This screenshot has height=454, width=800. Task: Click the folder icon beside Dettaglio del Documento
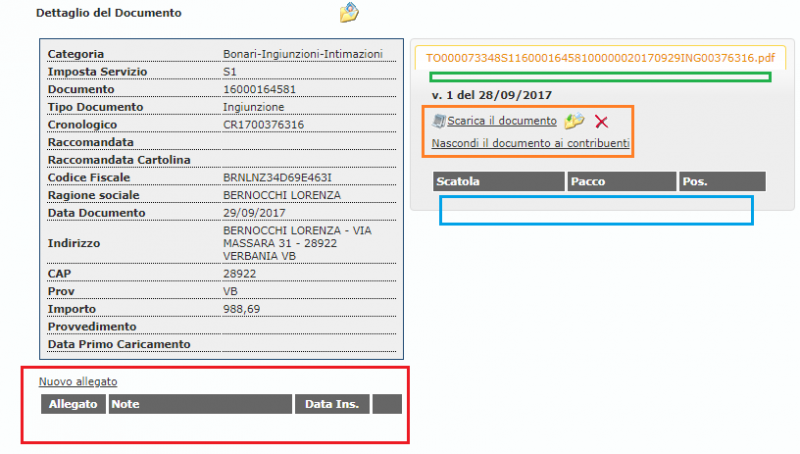(349, 12)
